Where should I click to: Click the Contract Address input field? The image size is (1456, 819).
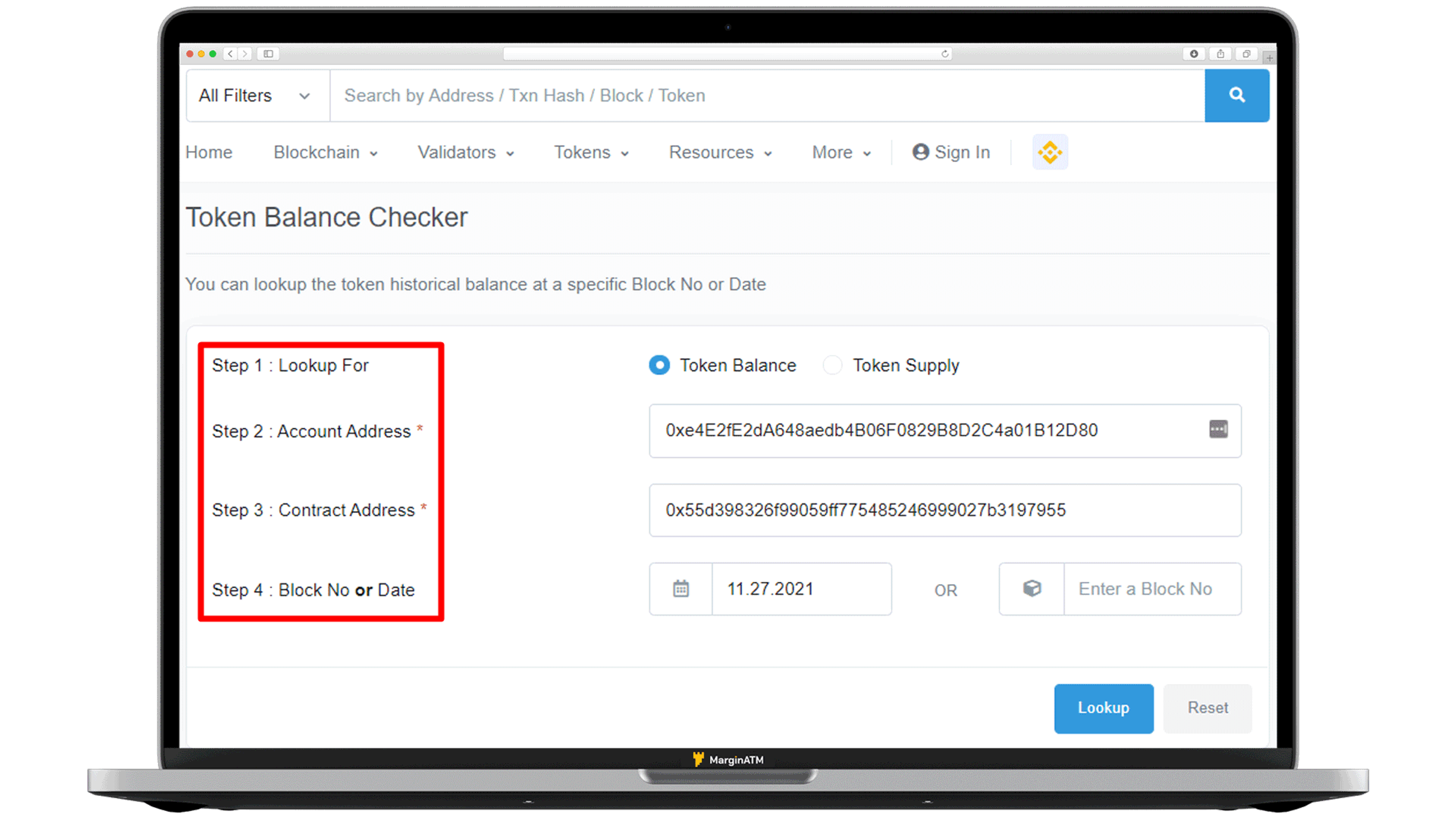945,510
